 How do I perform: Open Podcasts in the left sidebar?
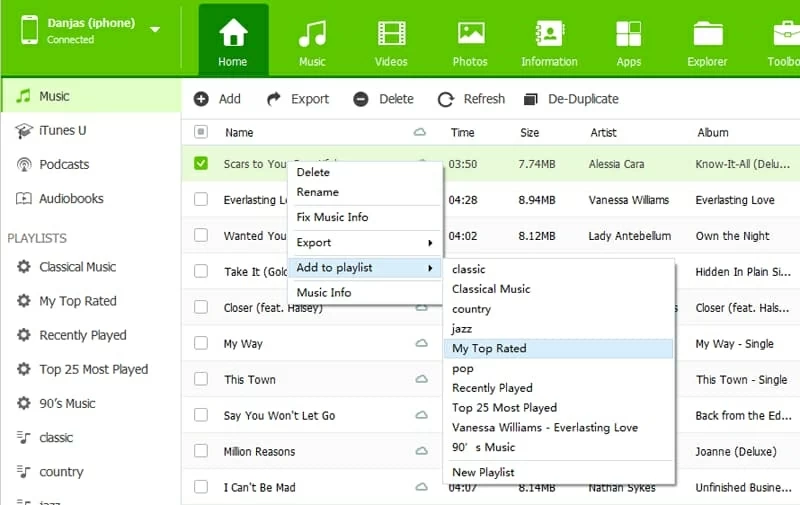coord(64,164)
